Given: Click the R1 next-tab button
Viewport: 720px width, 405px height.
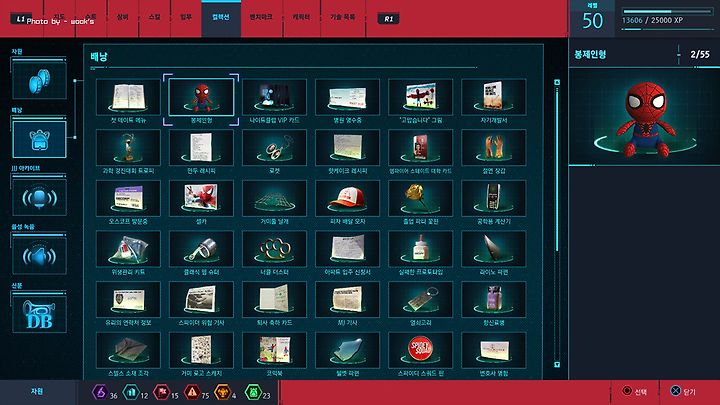Looking at the screenshot, I should [388, 19].
